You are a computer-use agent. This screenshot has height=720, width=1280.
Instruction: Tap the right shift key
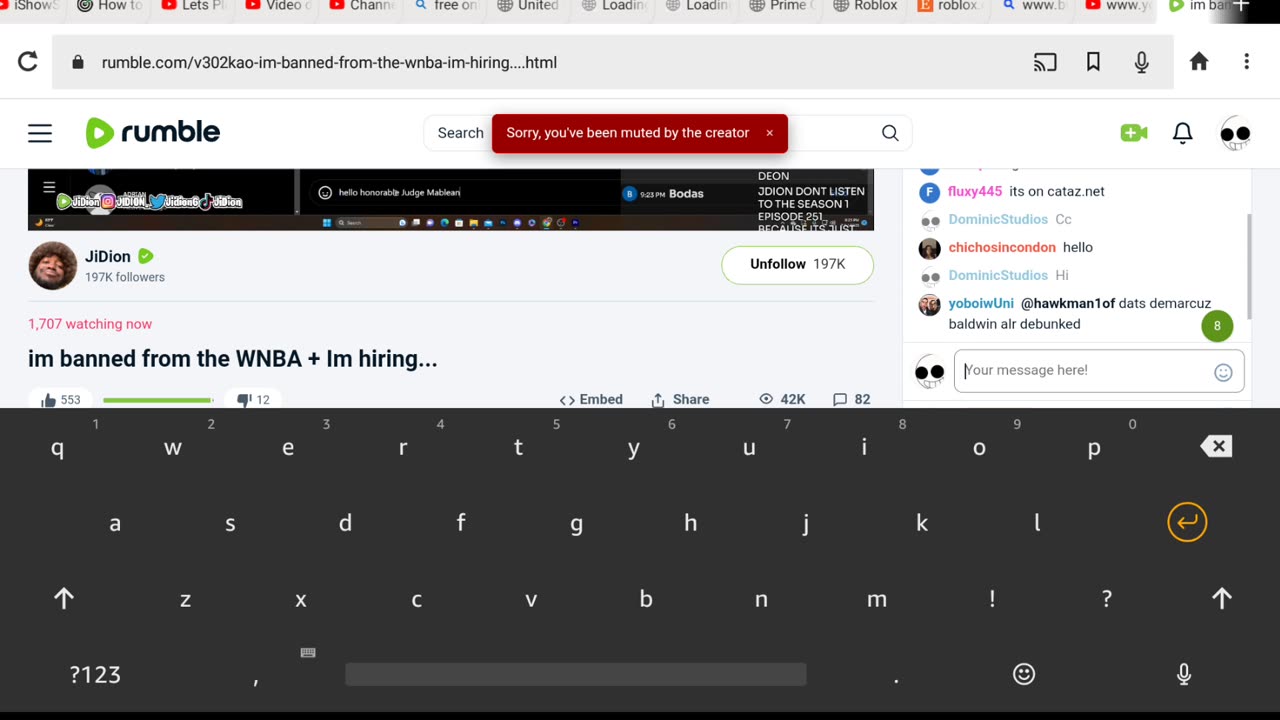click(x=1221, y=598)
